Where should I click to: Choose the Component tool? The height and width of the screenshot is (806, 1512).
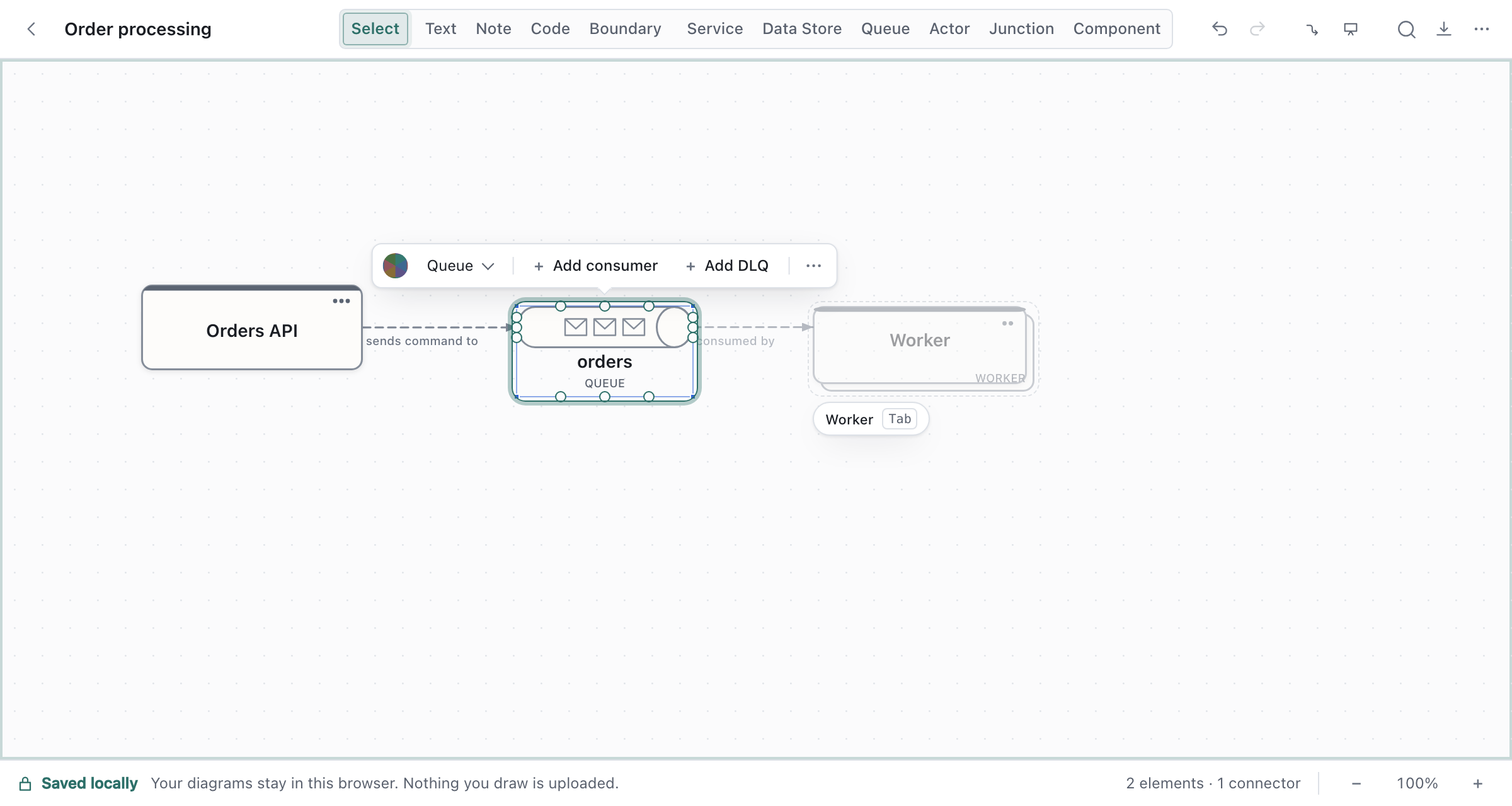pos(1117,29)
